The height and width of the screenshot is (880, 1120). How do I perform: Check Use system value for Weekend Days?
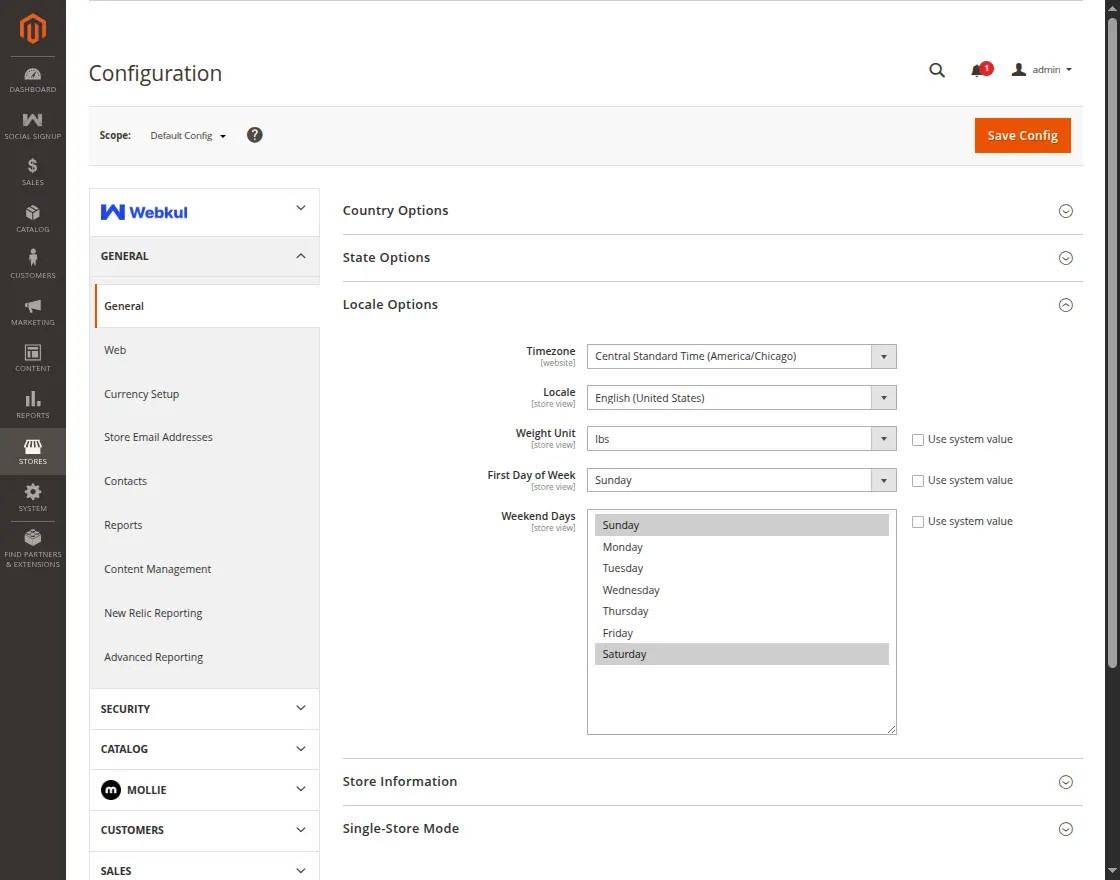(918, 521)
